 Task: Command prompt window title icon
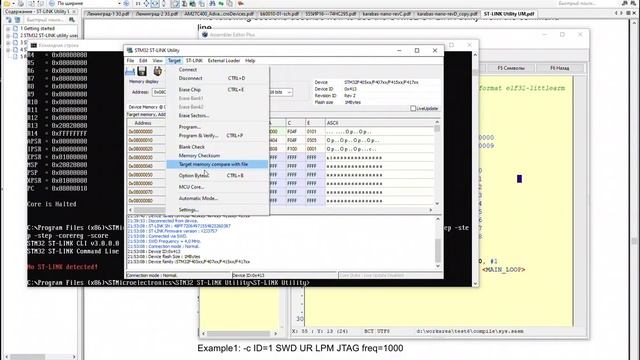pos(33,45)
